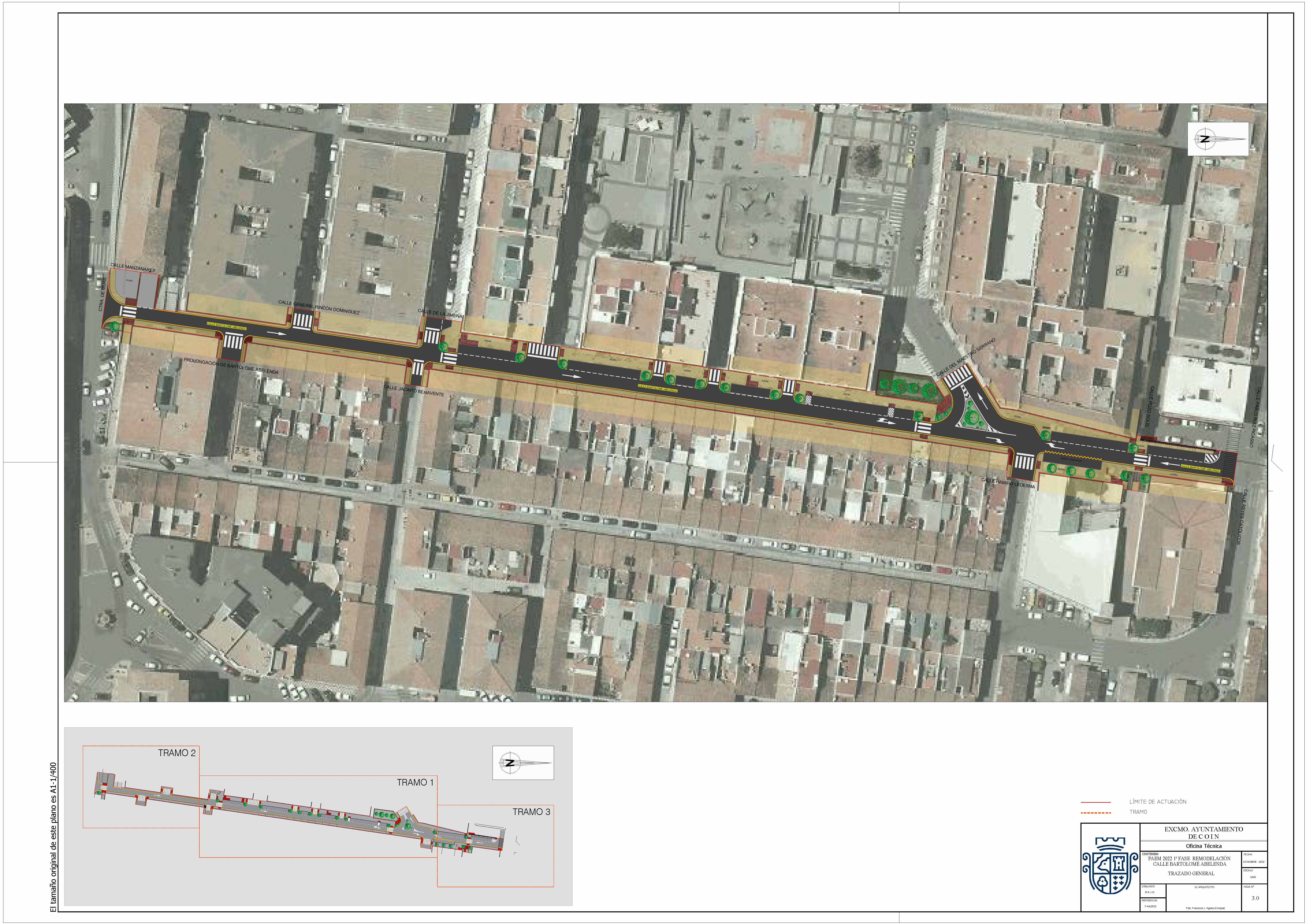Click the north arrow compass on the aerial map

(1217, 139)
